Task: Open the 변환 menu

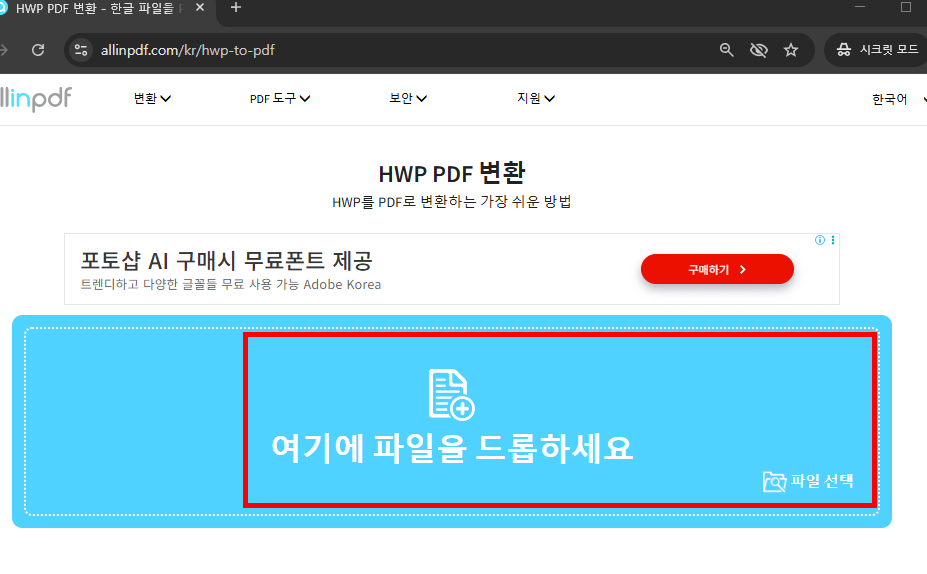Action: [153, 99]
